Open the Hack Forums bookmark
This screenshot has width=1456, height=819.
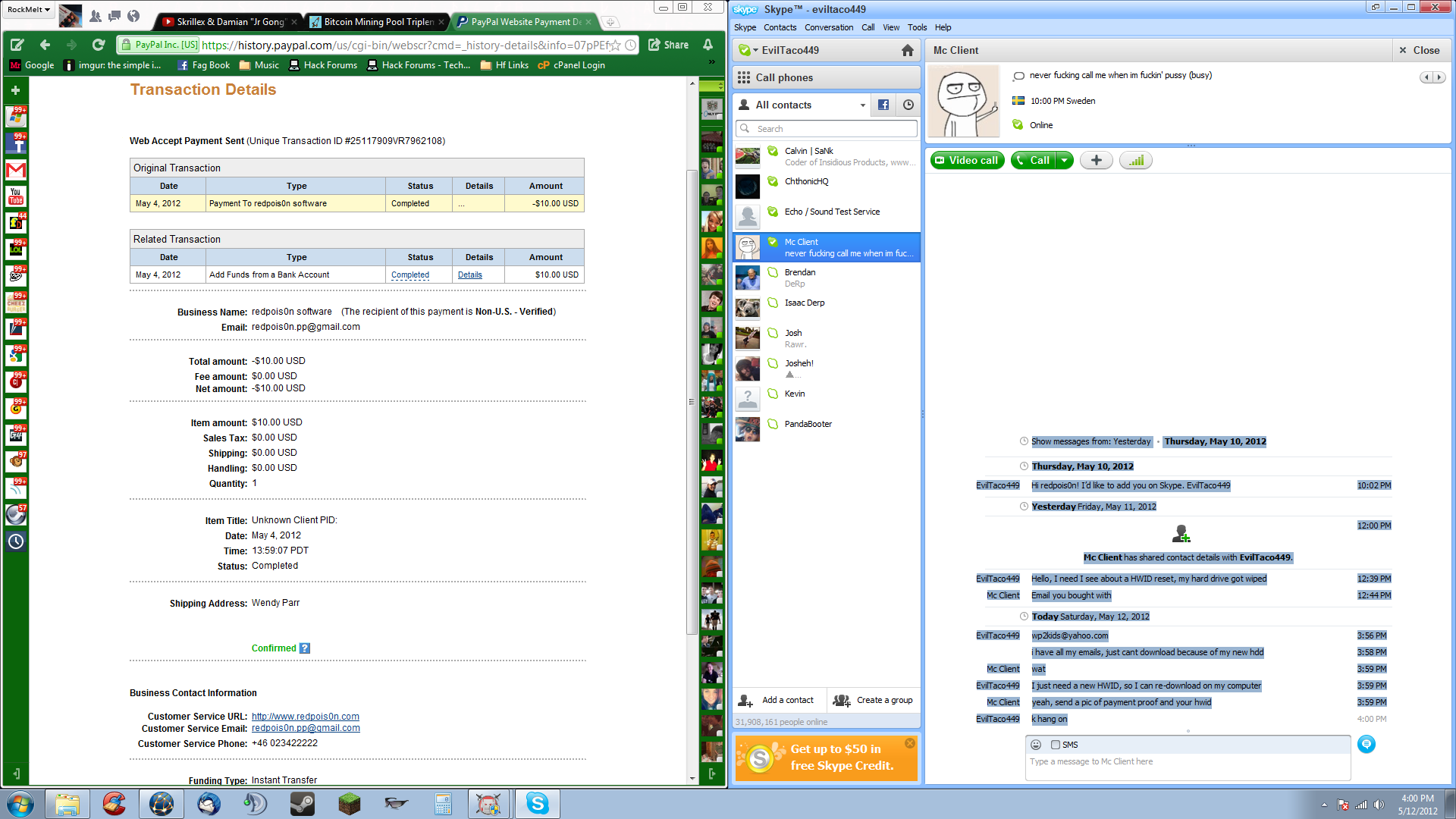pyautogui.click(x=323, y=65)
